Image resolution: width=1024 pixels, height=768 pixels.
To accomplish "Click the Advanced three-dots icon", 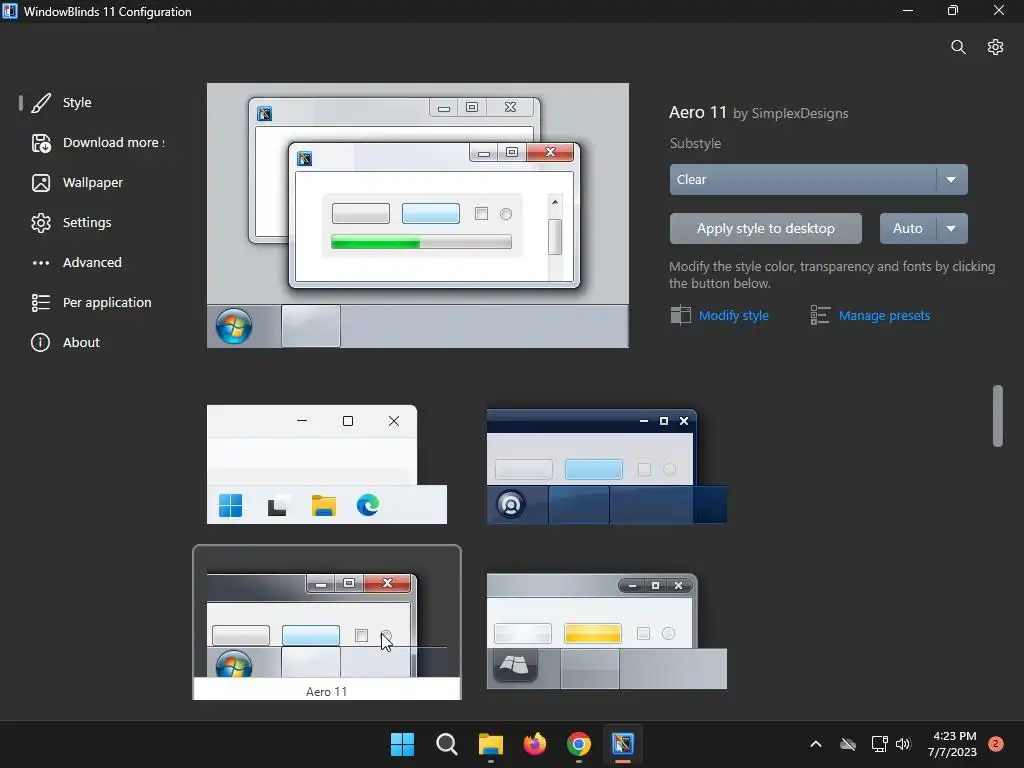I will [x=40, y=263].
